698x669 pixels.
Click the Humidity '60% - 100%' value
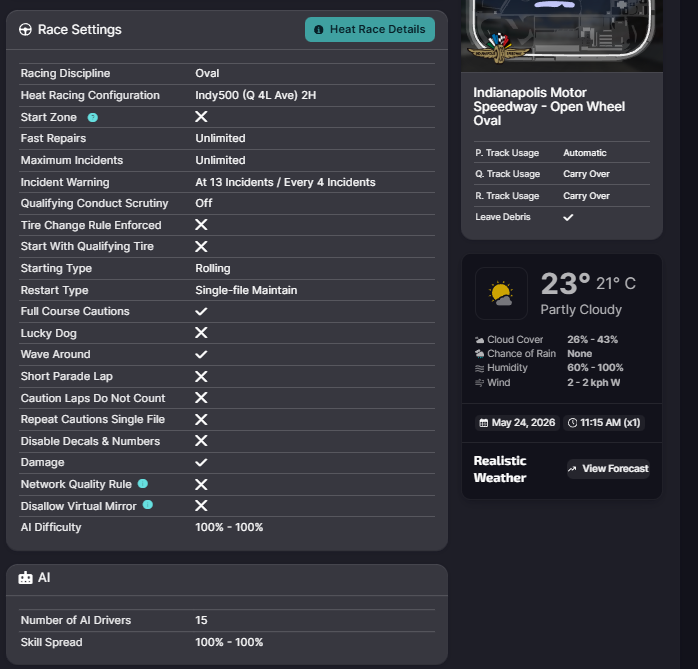595,368
